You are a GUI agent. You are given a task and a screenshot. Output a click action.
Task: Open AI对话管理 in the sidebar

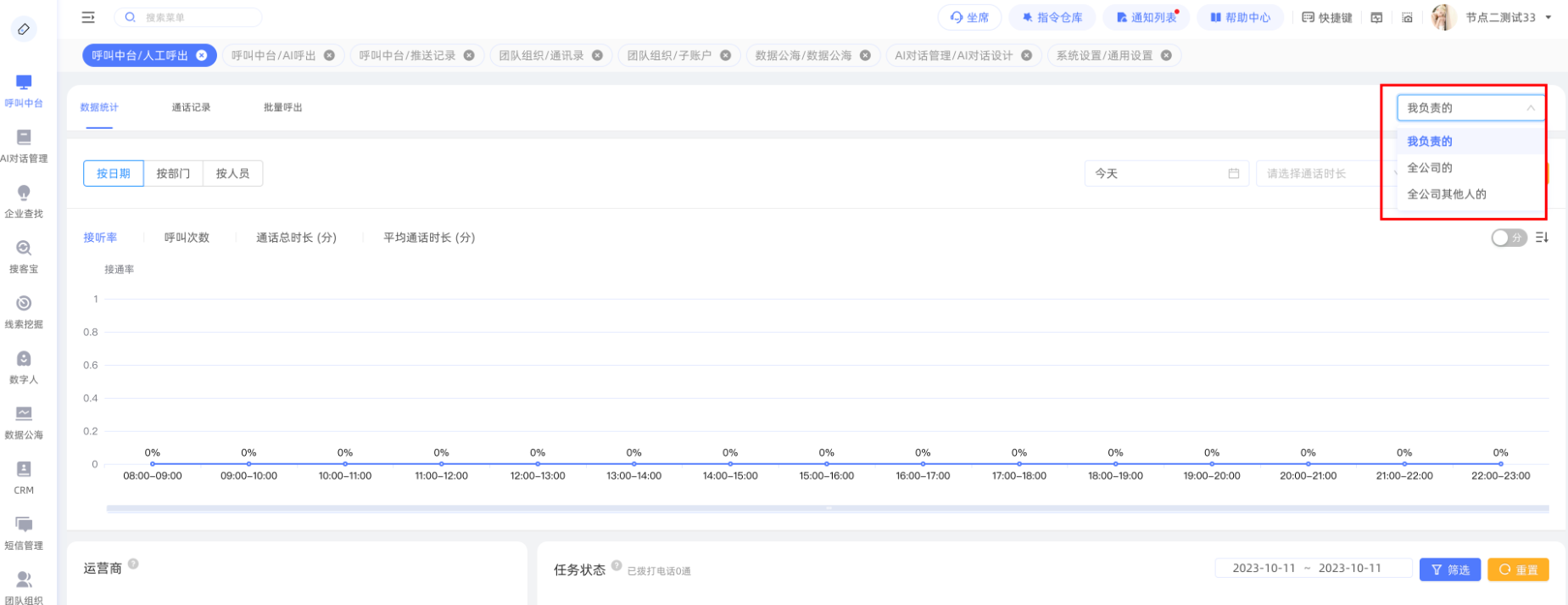point(24,138)
